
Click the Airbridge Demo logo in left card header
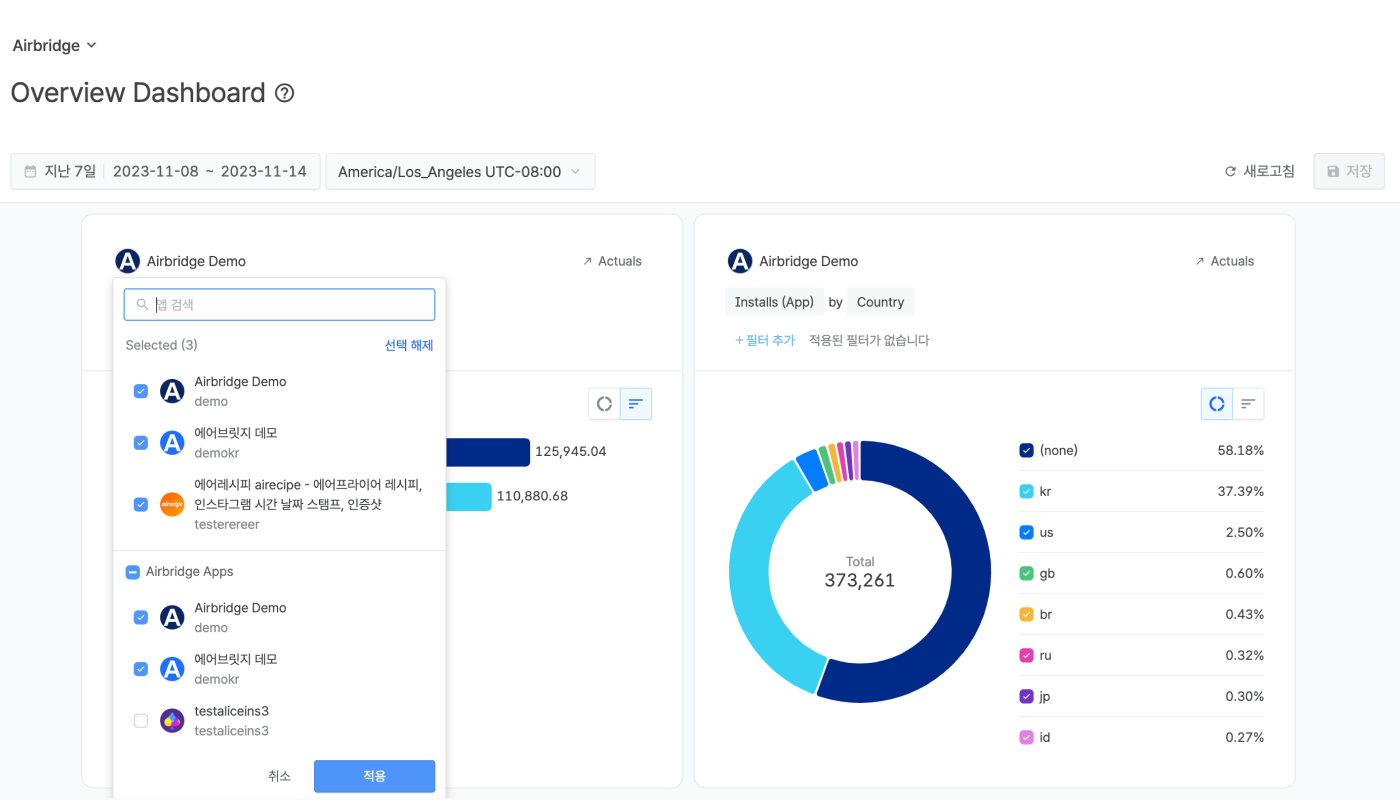(127, 261)
